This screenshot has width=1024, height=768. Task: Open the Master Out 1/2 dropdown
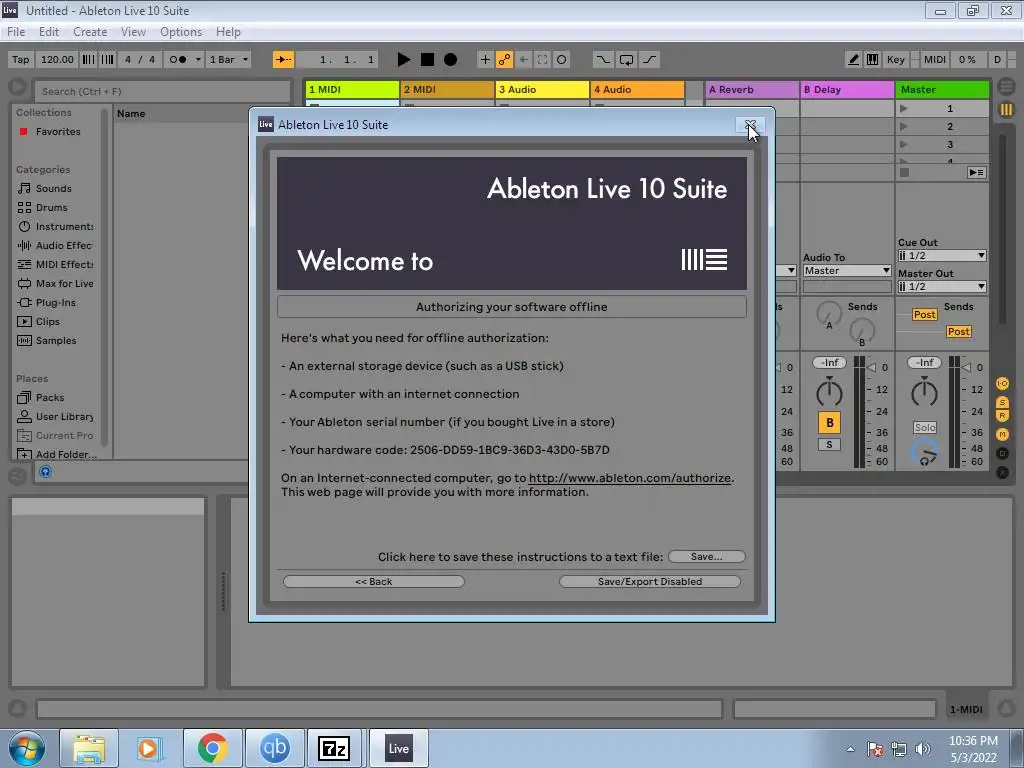coord(942,286)
